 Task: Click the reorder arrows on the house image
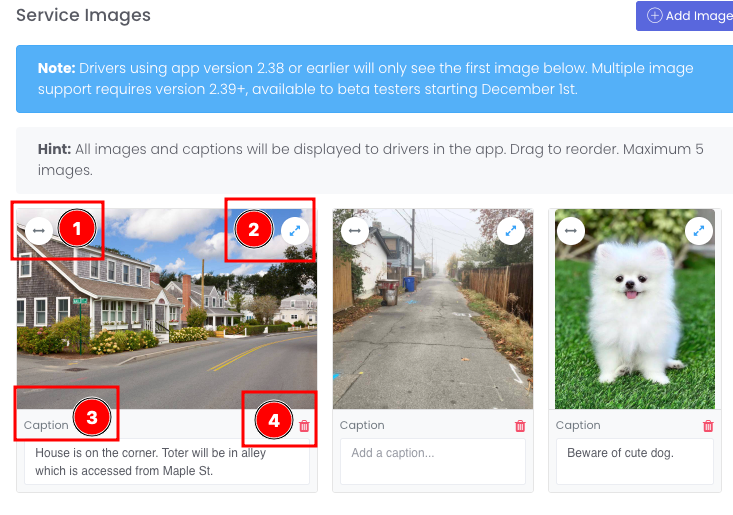pos(39,231)
